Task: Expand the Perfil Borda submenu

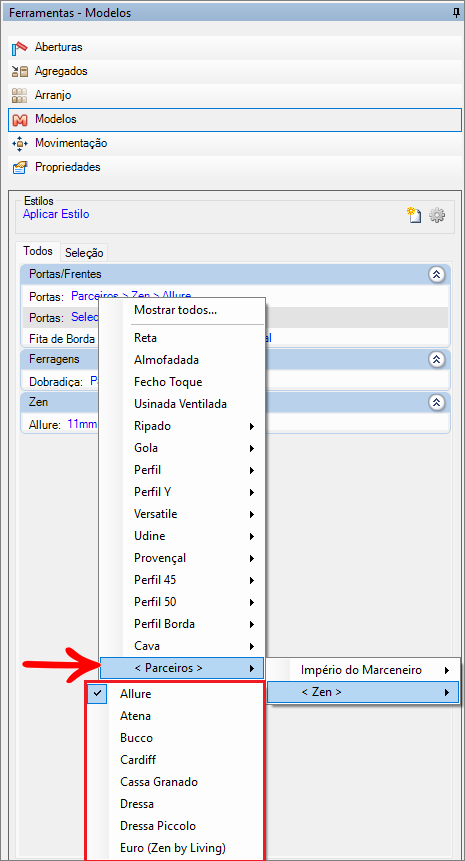Action: [x=182, y=624]
